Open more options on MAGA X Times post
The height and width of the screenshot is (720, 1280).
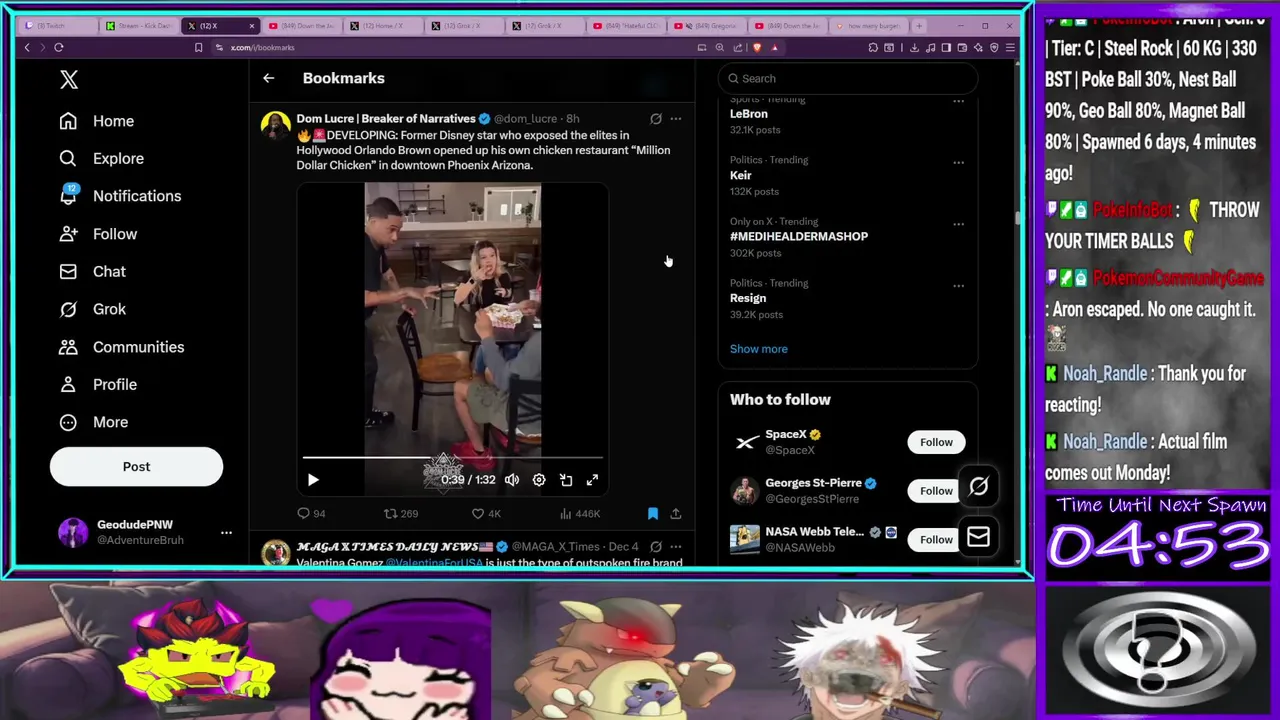(x=676, y=546)
